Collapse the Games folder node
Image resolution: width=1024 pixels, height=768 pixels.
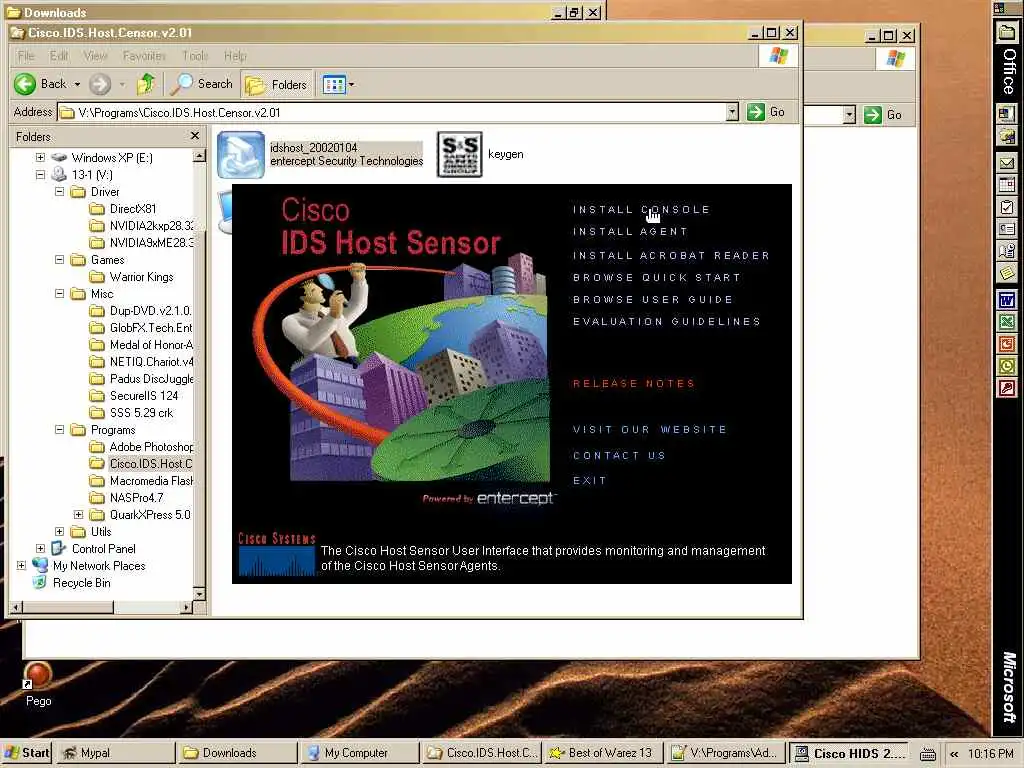pyautogui.click(x=59, y=259)
